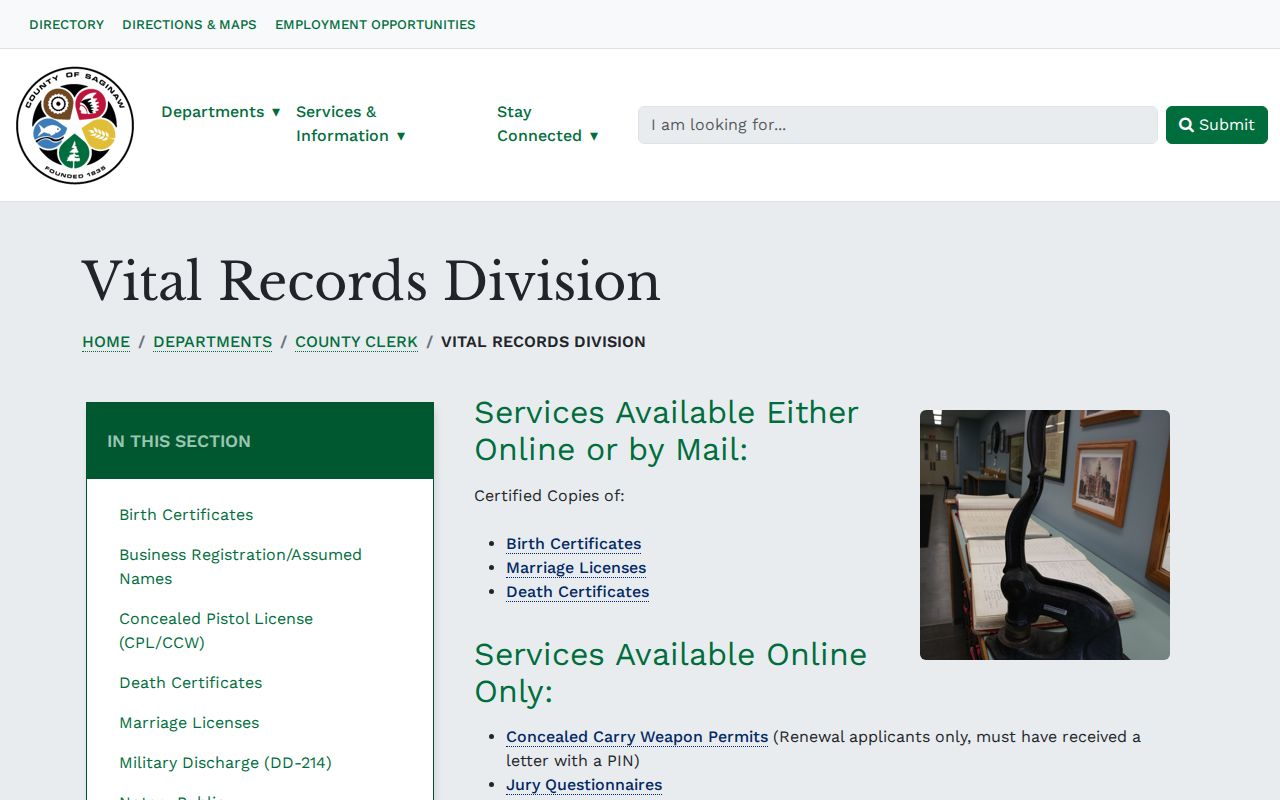Screen dimensions: 1280x800
Task: Click the records room seal press photo
Action: [x=1045, y=535]
